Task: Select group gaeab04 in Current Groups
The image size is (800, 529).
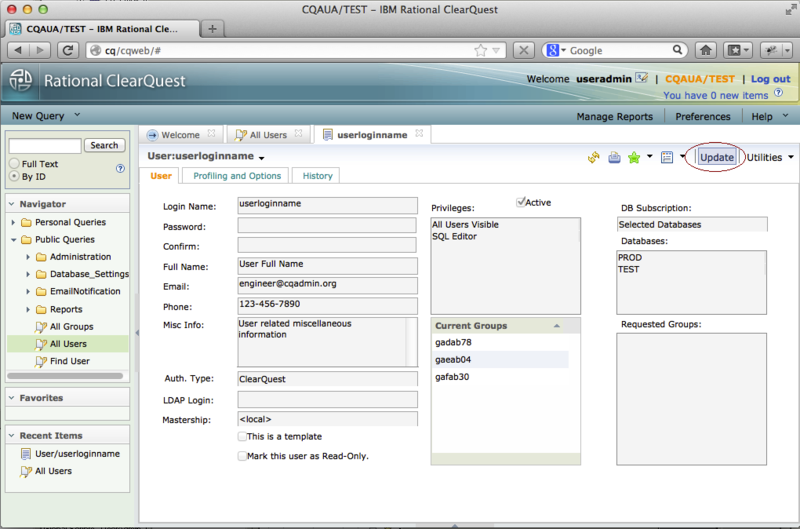Action: pos(499,360)
